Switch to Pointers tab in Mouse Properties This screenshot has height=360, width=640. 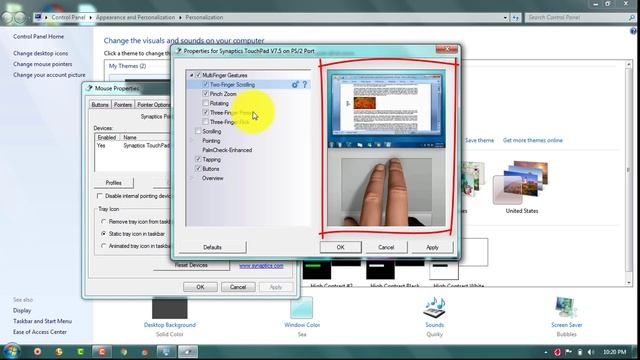point(122,105)
